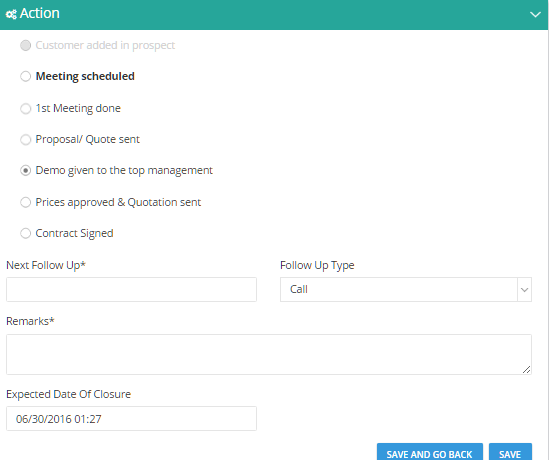Focus the Next Follow Up date field
The width and height of the screenshot is (549, 460).
[x=131, y=290]
